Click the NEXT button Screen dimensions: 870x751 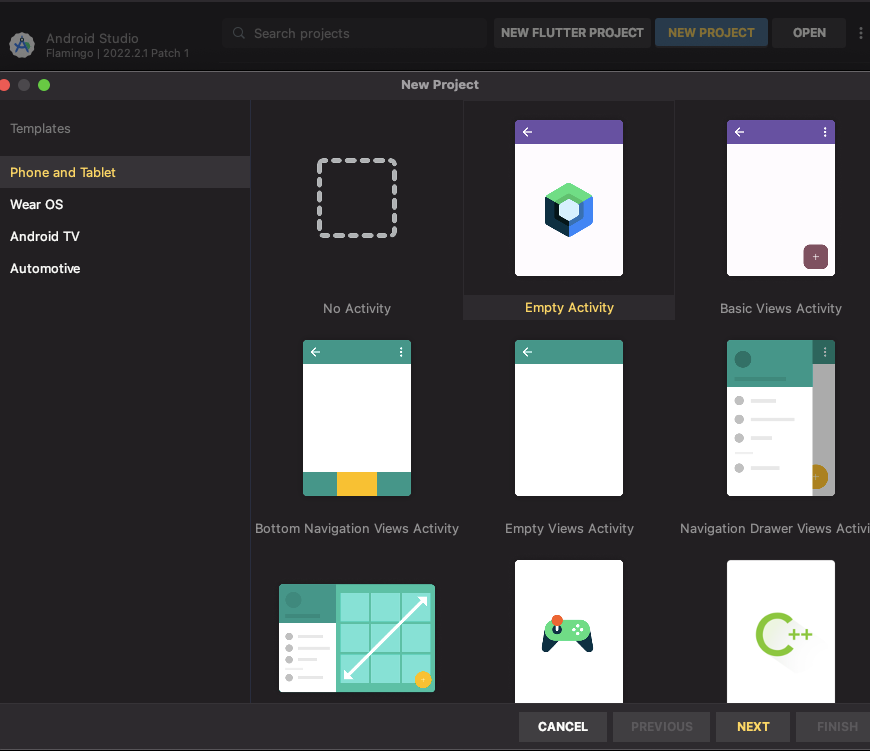click(752, 726)
